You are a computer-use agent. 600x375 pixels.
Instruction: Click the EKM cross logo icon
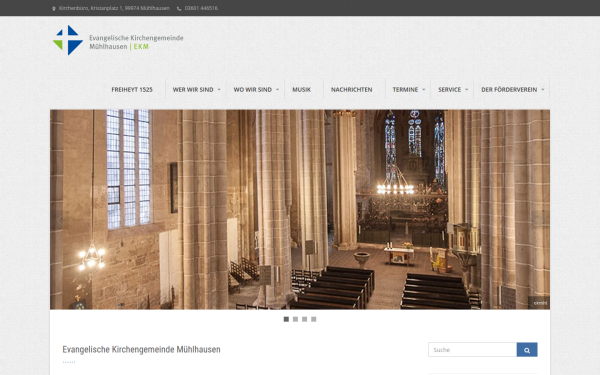[68, 40]
